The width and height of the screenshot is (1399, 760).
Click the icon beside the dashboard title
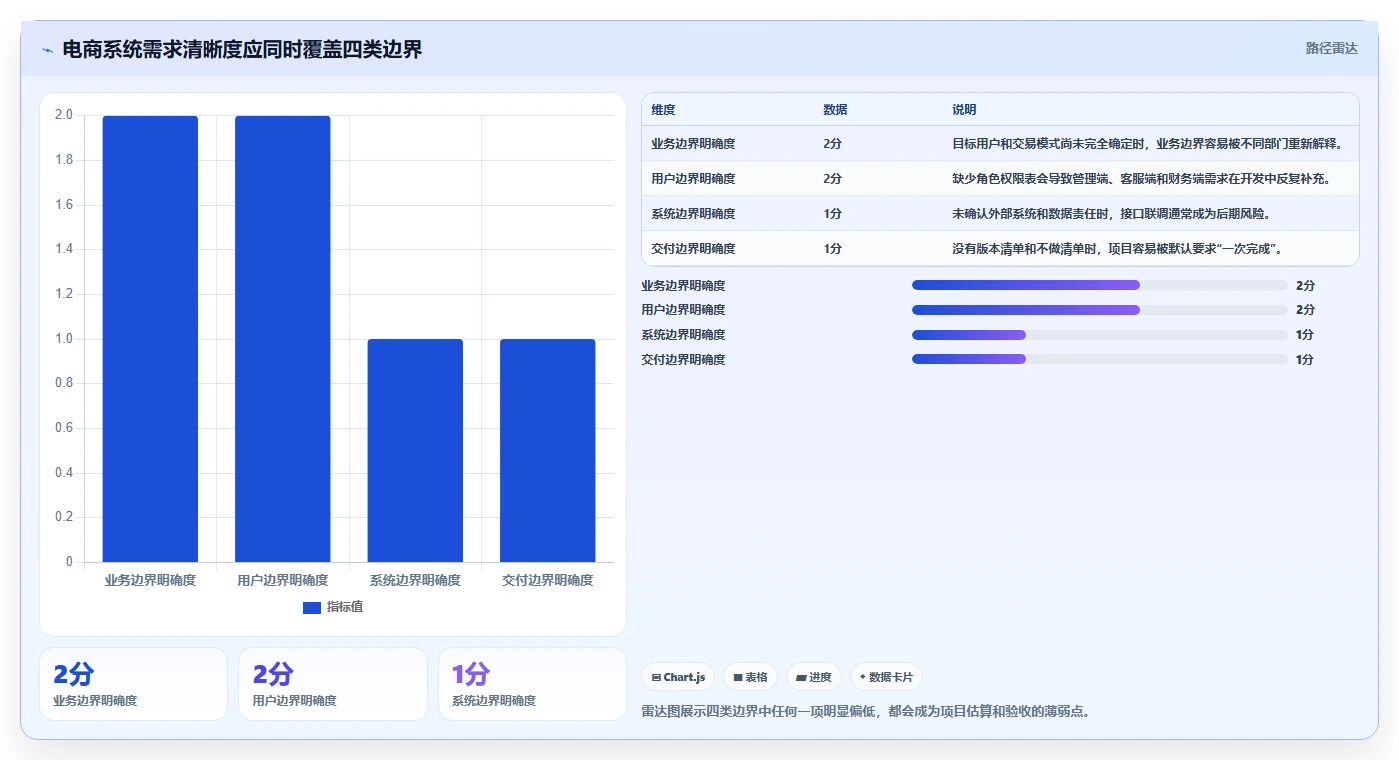(47, 50)
